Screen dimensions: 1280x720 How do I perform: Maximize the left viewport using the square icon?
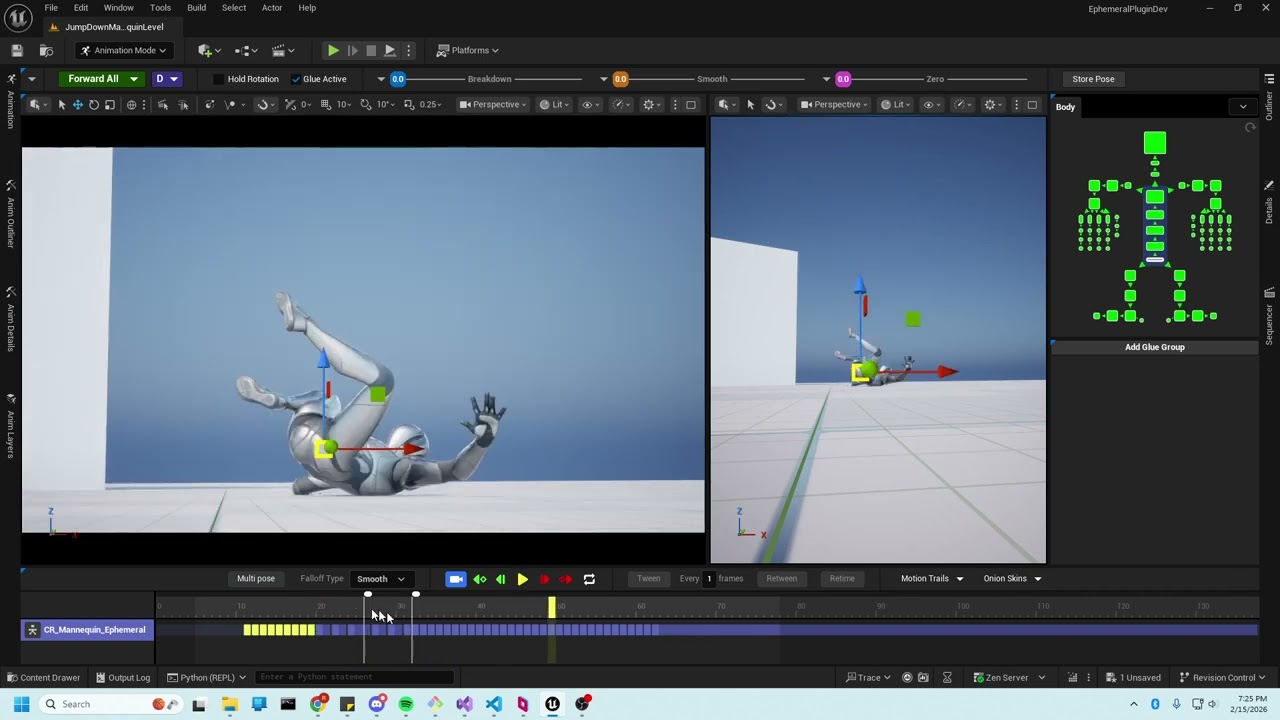(x=690, y=104)
